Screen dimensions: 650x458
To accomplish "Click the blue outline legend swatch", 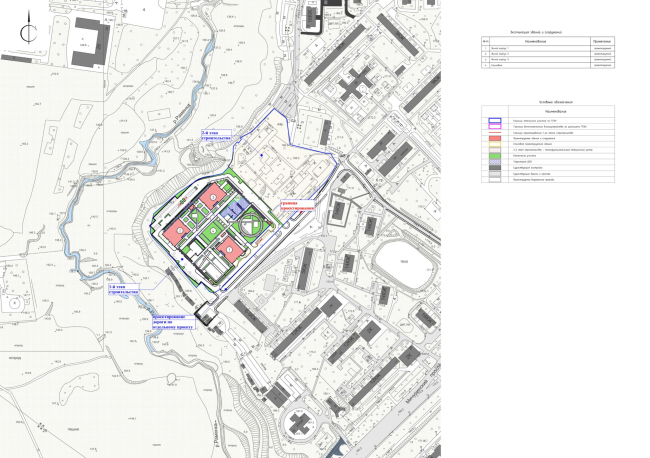I will (x=495, y=121).
